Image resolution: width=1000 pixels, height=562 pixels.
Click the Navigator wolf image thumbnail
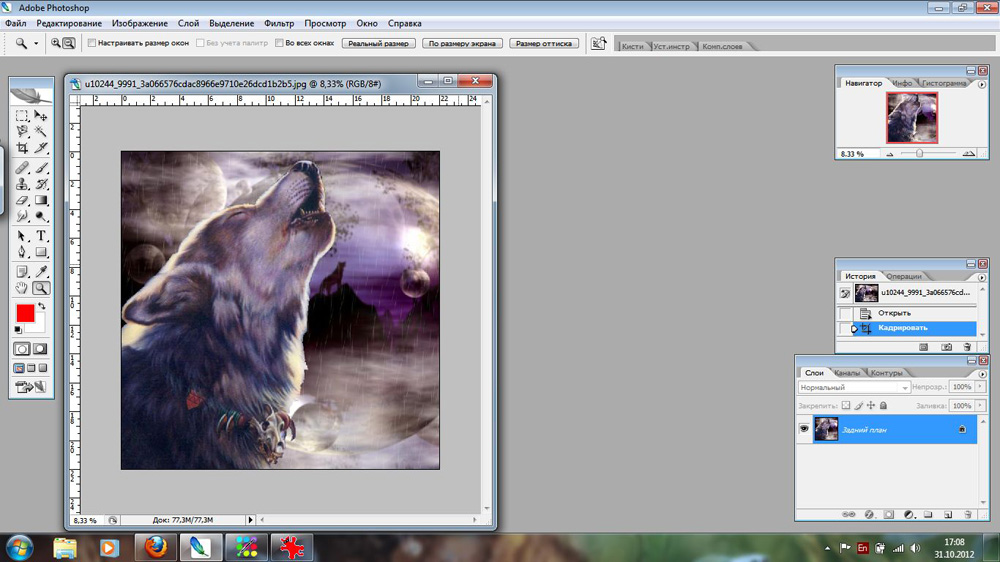912,117
